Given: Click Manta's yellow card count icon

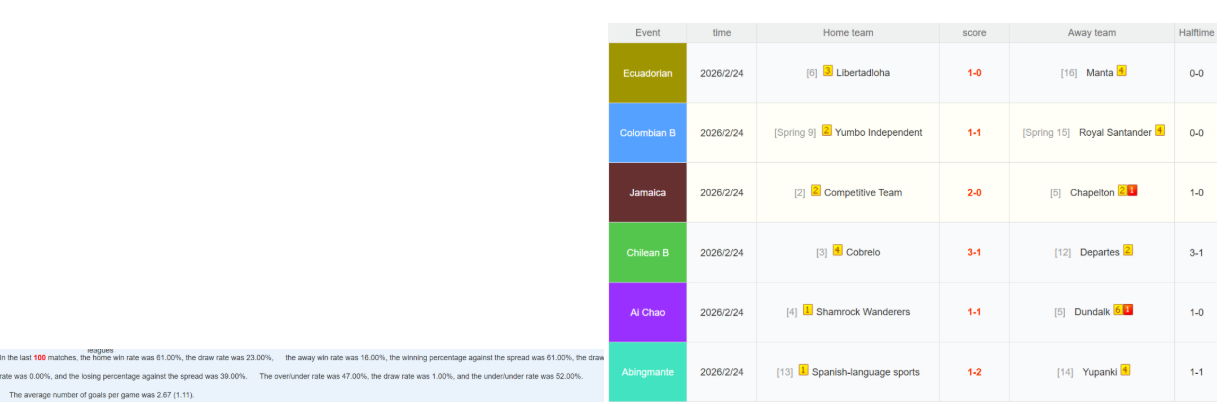Looking at the screenshot, I should click(1122, 71).
